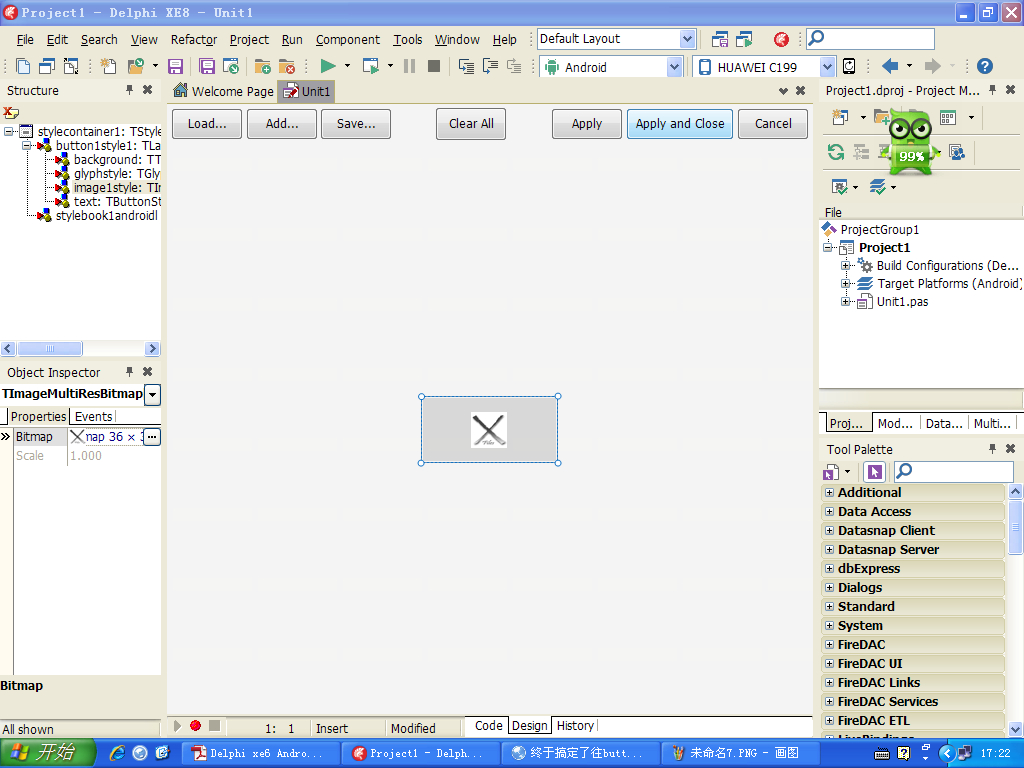Click the Add... button
The image size is (1024, 768).
coord(282,124)
